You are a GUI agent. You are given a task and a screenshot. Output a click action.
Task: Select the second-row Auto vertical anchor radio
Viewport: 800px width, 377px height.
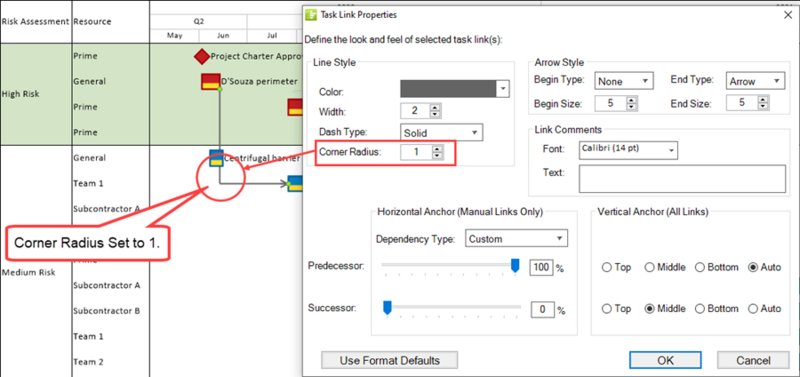click(x=753, y=309)
